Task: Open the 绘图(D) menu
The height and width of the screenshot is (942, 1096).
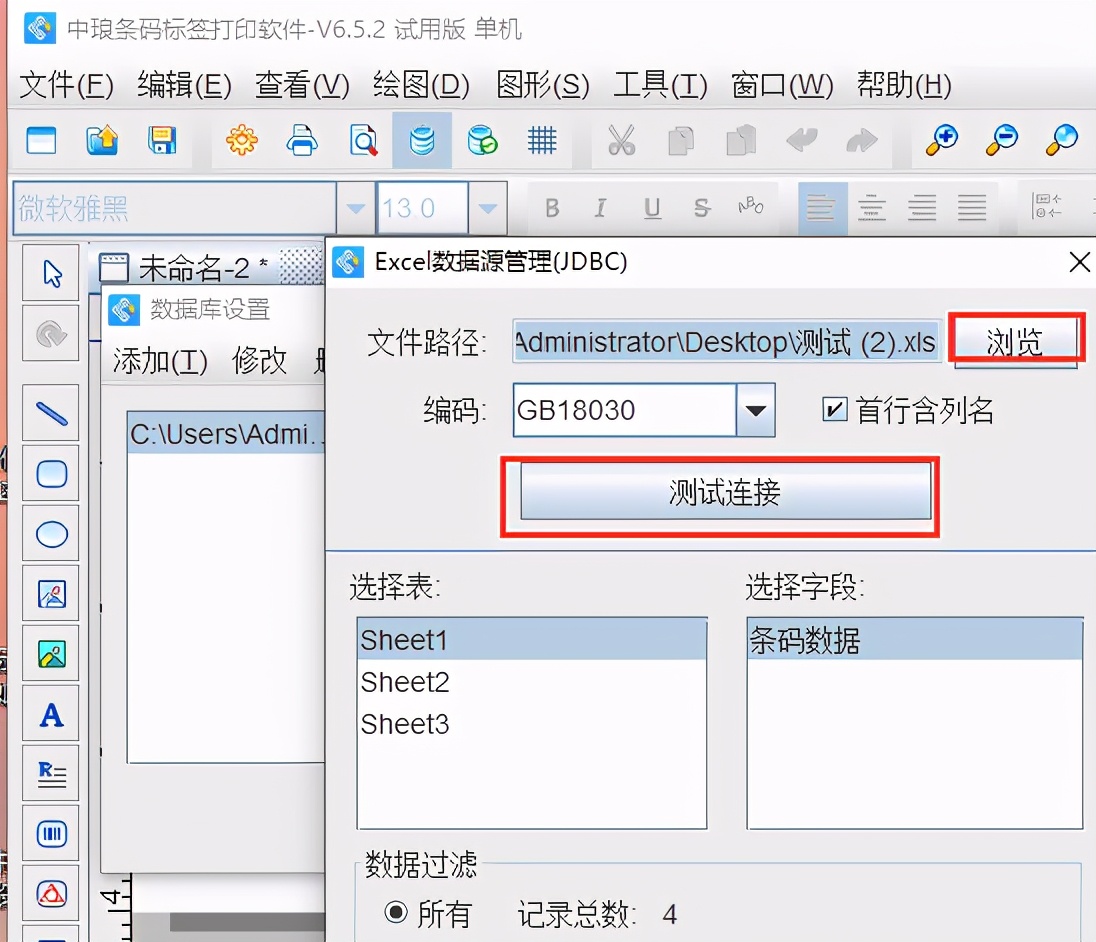Action: (x=421, y=85)
